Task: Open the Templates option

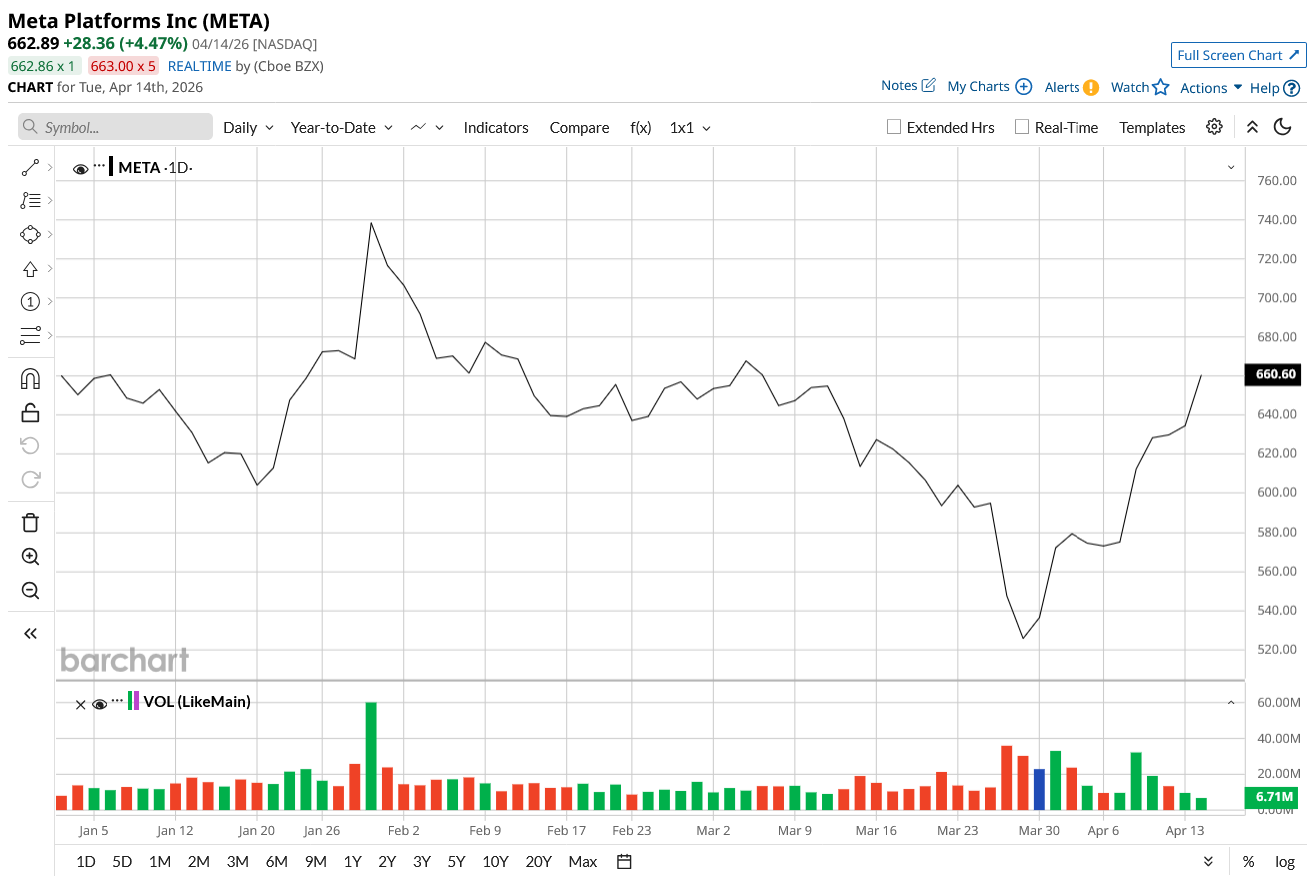Action: [1152, 128]
